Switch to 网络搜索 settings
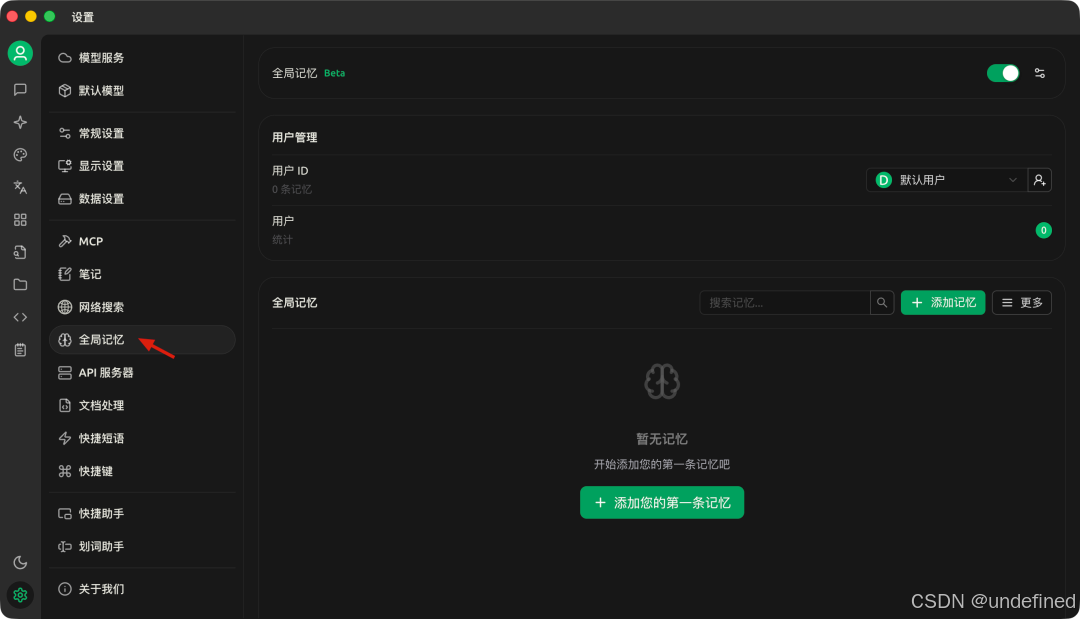Screen dimensions: 1080x619 (x=100, y=306)
